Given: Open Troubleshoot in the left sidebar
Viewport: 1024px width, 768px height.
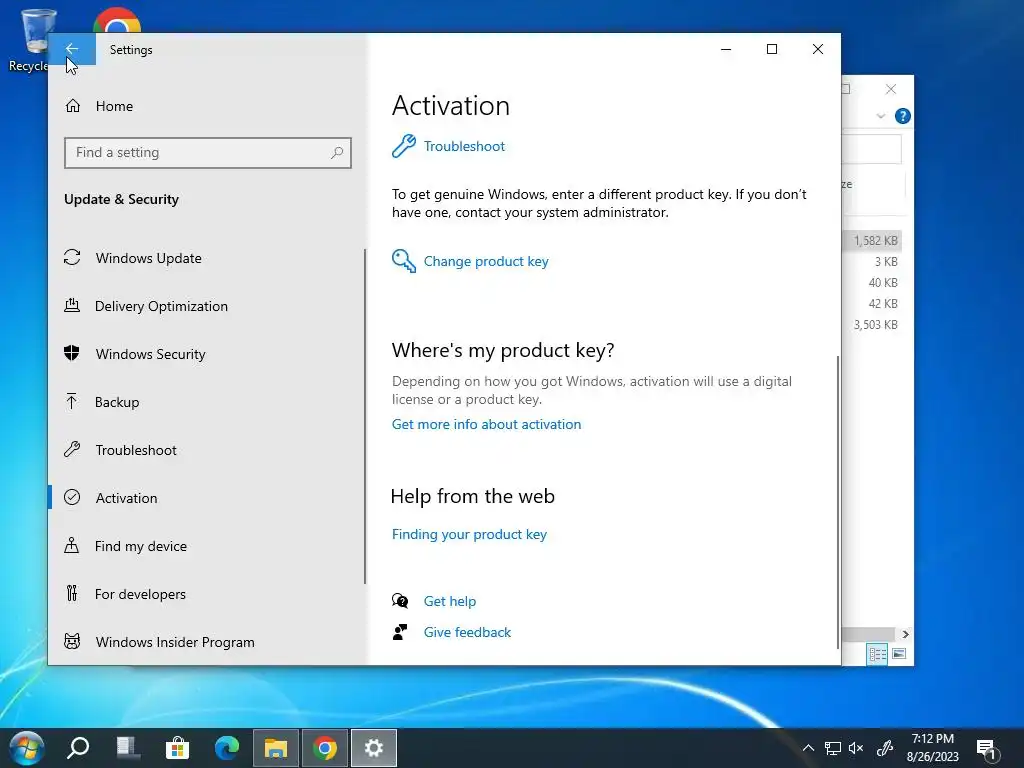Looking at the screenshot, I should 136,450.
